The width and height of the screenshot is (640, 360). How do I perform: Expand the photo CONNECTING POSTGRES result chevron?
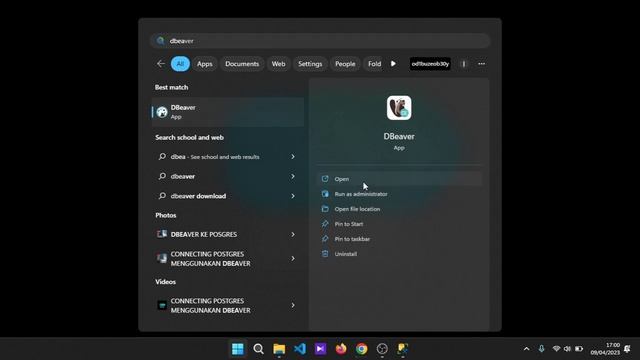(293, 258)
